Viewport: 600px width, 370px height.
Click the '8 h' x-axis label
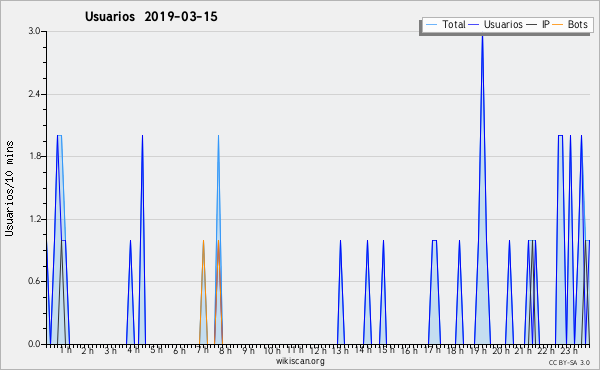(x=225, y=350)
